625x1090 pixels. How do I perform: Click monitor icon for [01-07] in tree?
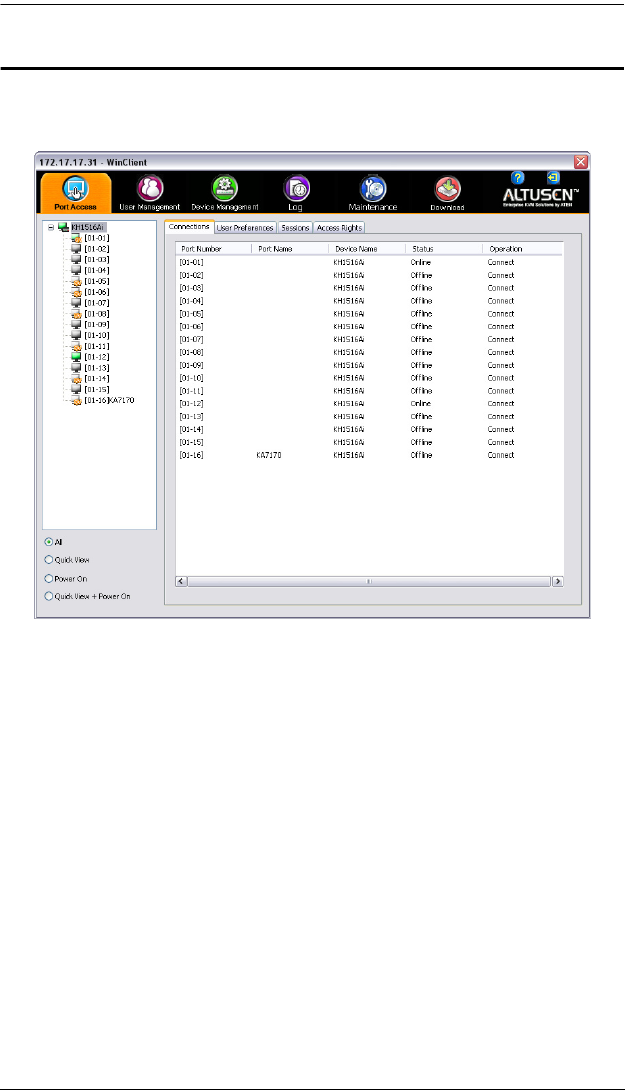76,303
